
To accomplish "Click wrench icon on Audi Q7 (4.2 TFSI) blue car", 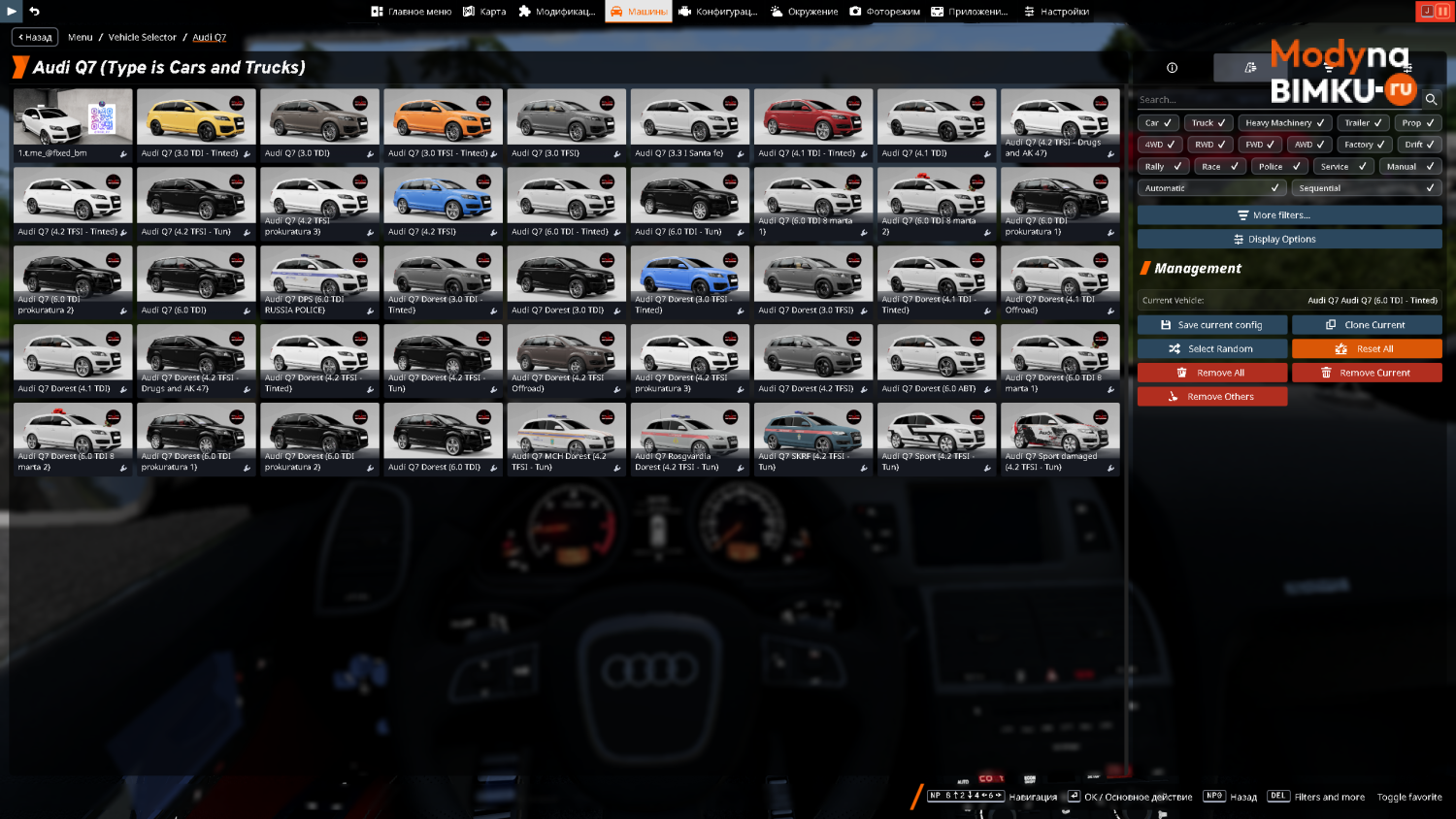I will pos(493,233).
